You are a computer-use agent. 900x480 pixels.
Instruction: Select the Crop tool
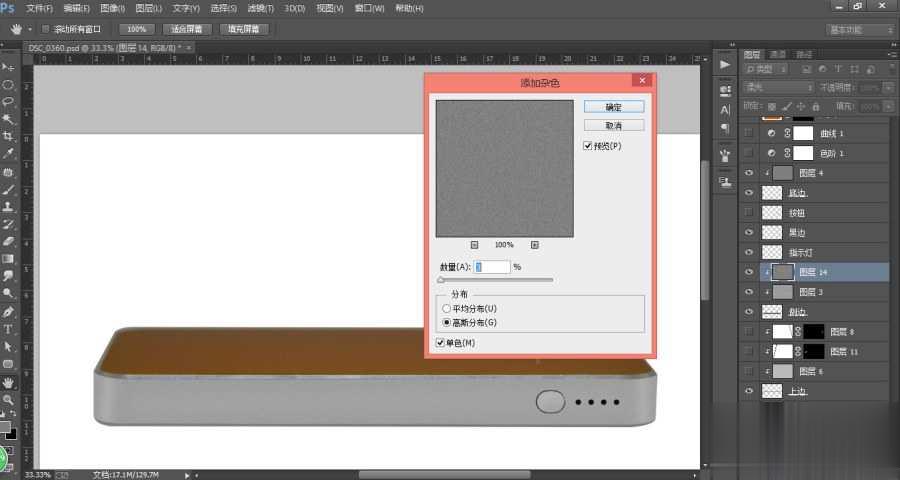pyautogui.click(x=8, y=136)
